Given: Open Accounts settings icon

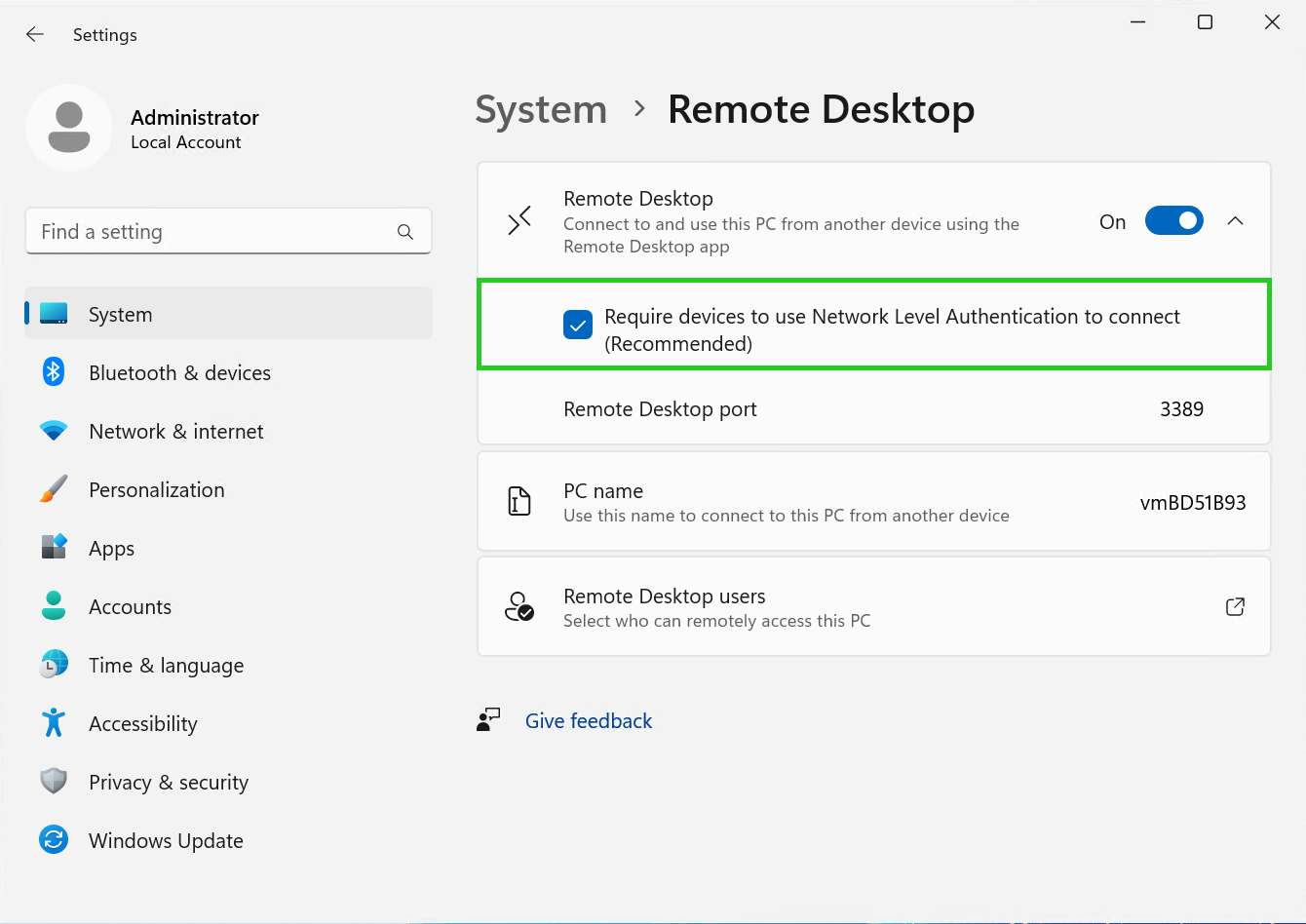Looking at the screenshot, I should point(53,606).
